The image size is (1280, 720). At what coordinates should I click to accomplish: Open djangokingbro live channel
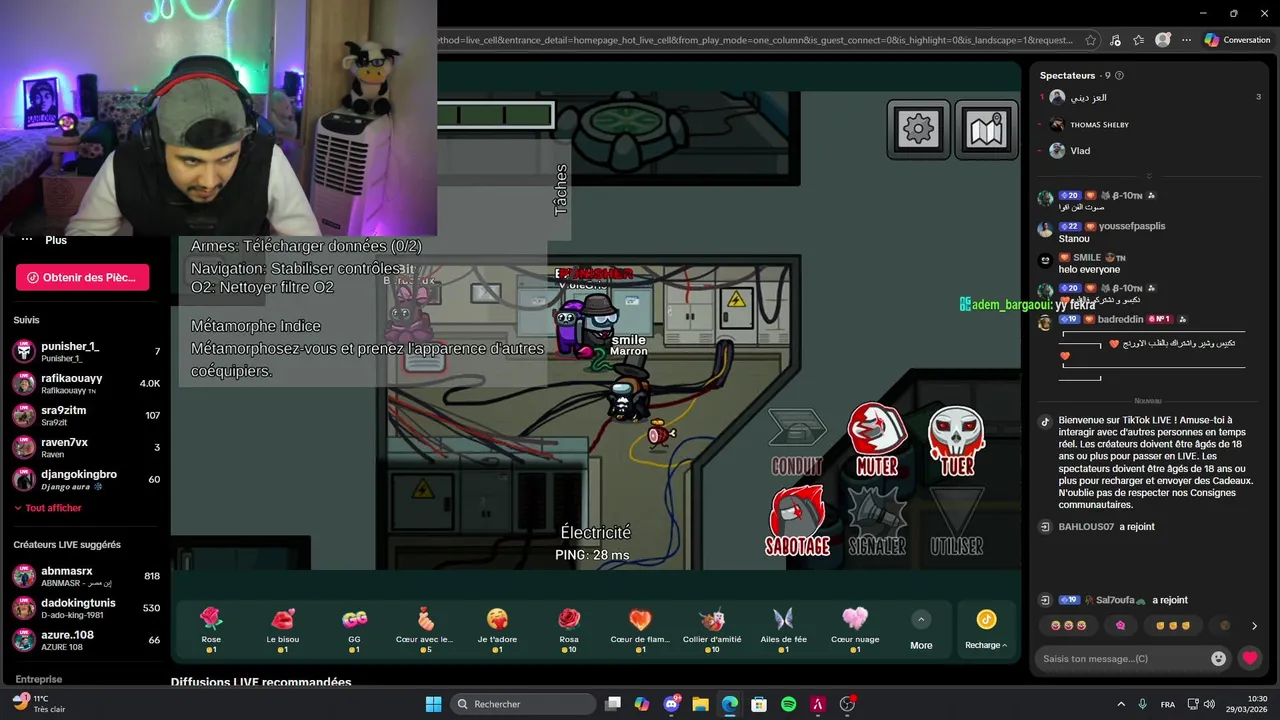pos(86,479)
